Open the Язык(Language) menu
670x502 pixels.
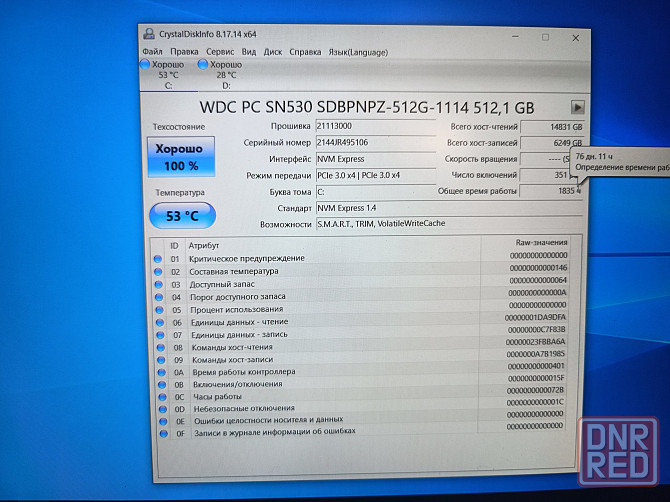358,52
